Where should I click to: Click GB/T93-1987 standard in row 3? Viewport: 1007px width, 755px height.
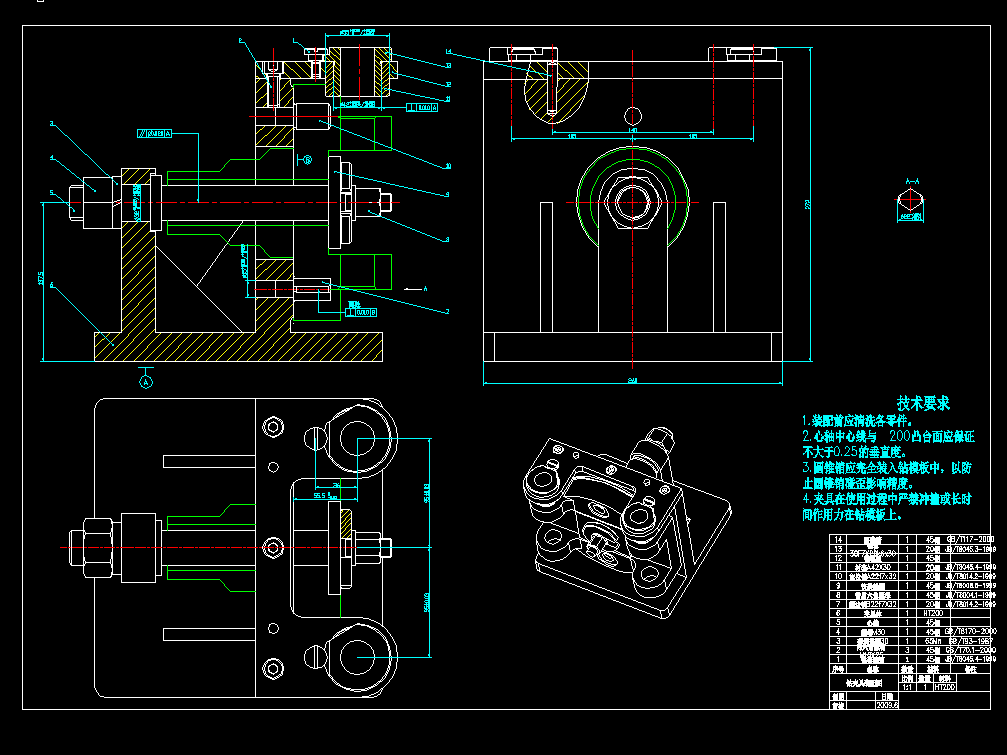point(969,641)
